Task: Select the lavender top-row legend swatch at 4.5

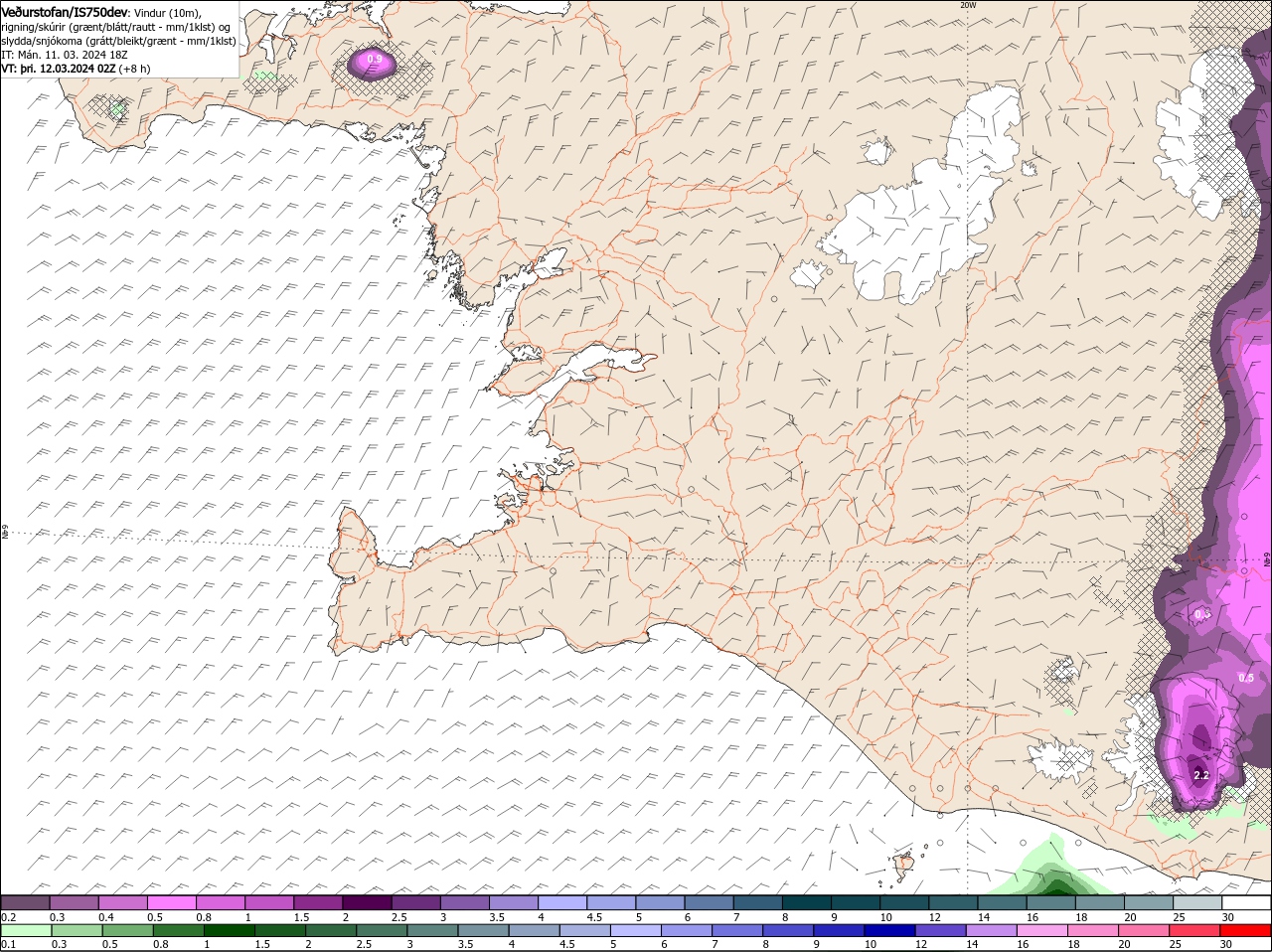Action: pyautogui.click(x=611, y=902)
